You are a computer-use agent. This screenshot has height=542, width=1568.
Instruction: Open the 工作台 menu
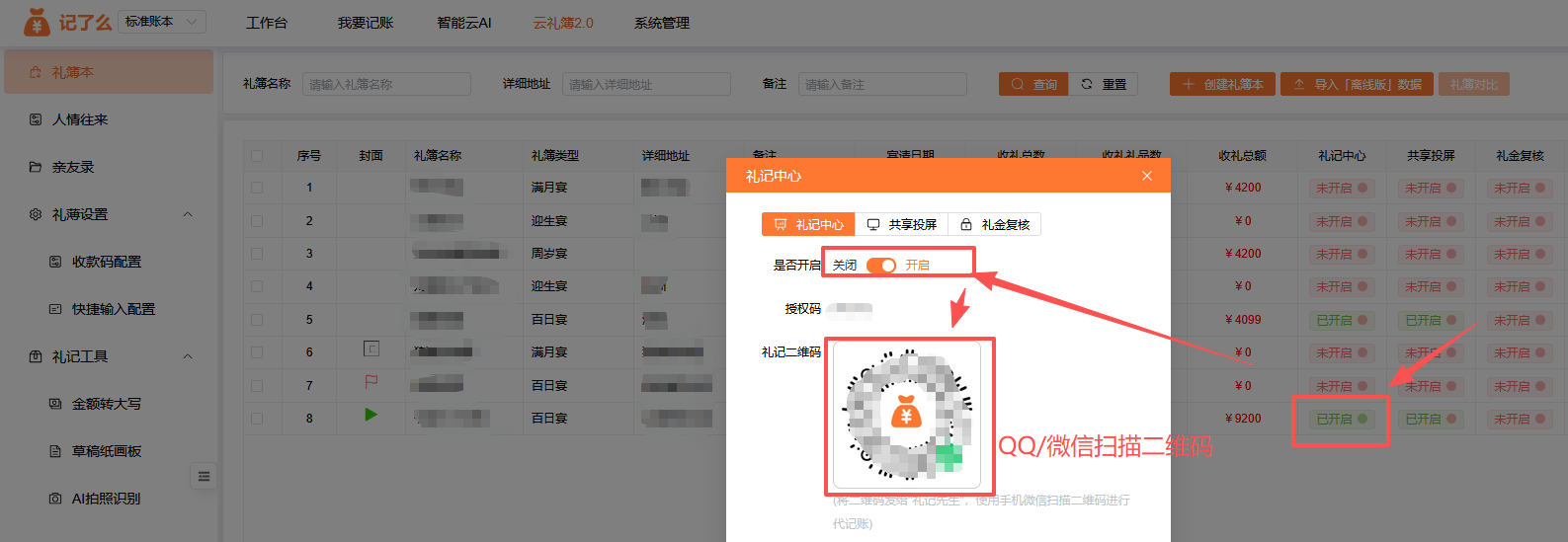[267, 23]
